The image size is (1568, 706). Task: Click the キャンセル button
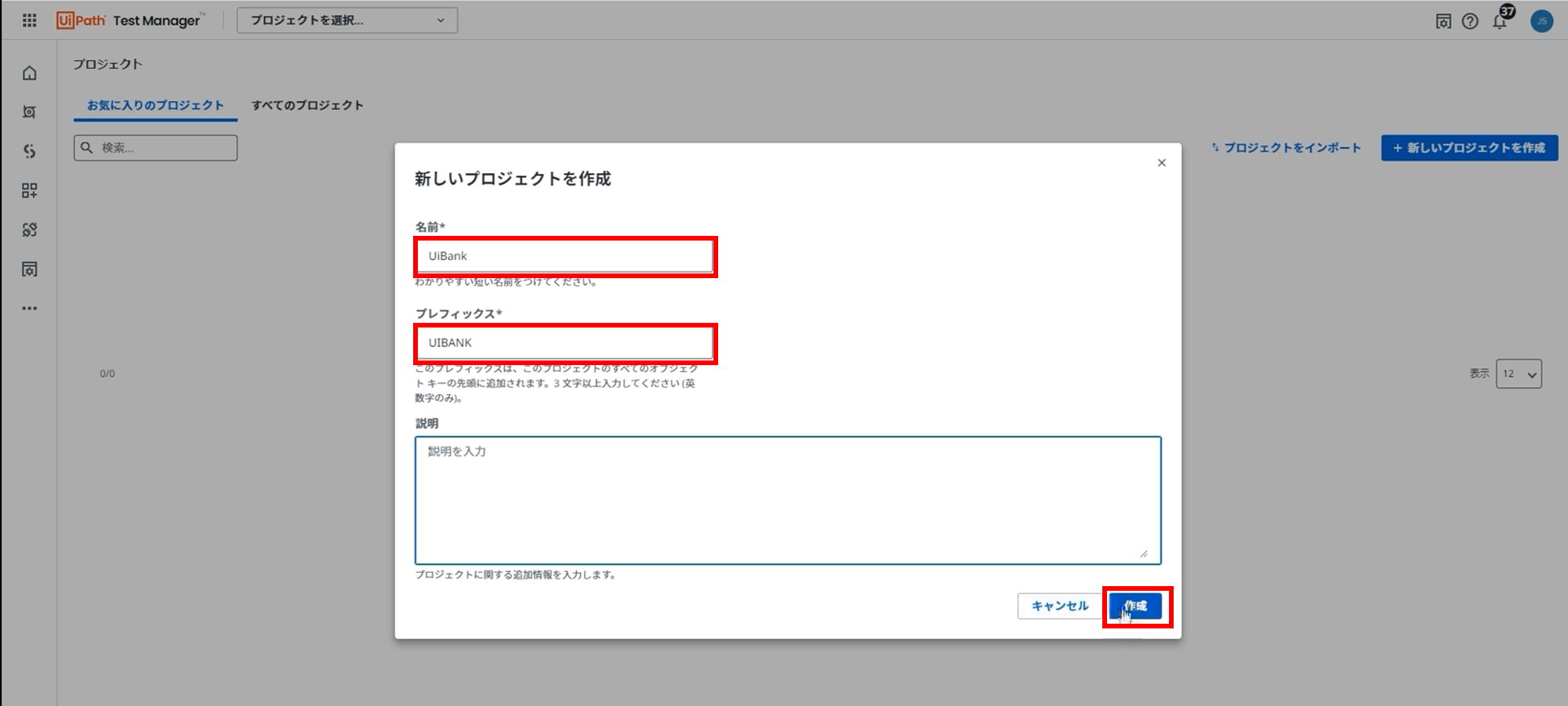click(x=1060, y=606)
